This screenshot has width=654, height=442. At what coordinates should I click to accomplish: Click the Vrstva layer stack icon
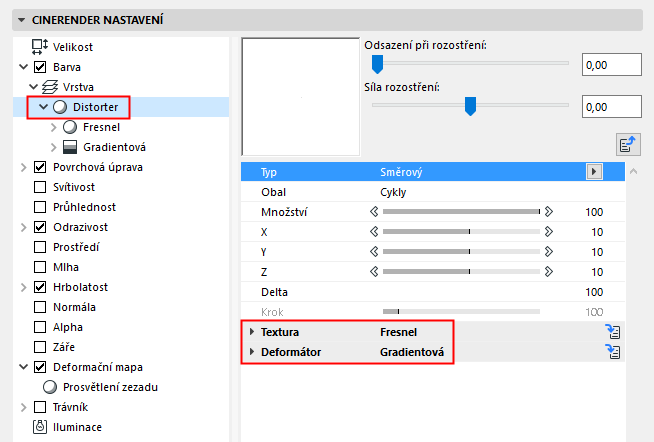pos(50,87)
